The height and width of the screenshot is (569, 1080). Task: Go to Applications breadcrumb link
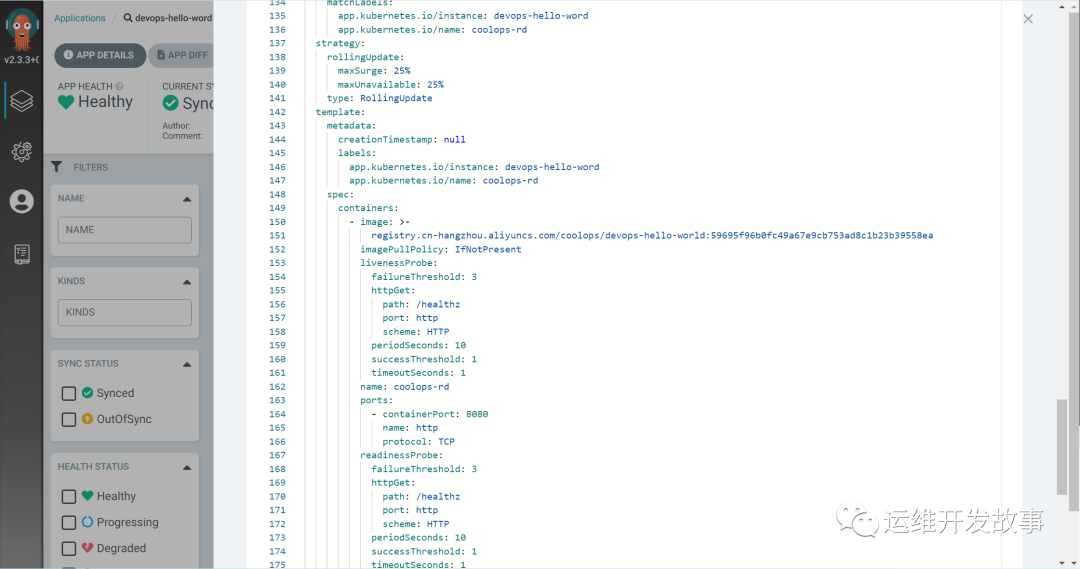(x=80, y=18)
